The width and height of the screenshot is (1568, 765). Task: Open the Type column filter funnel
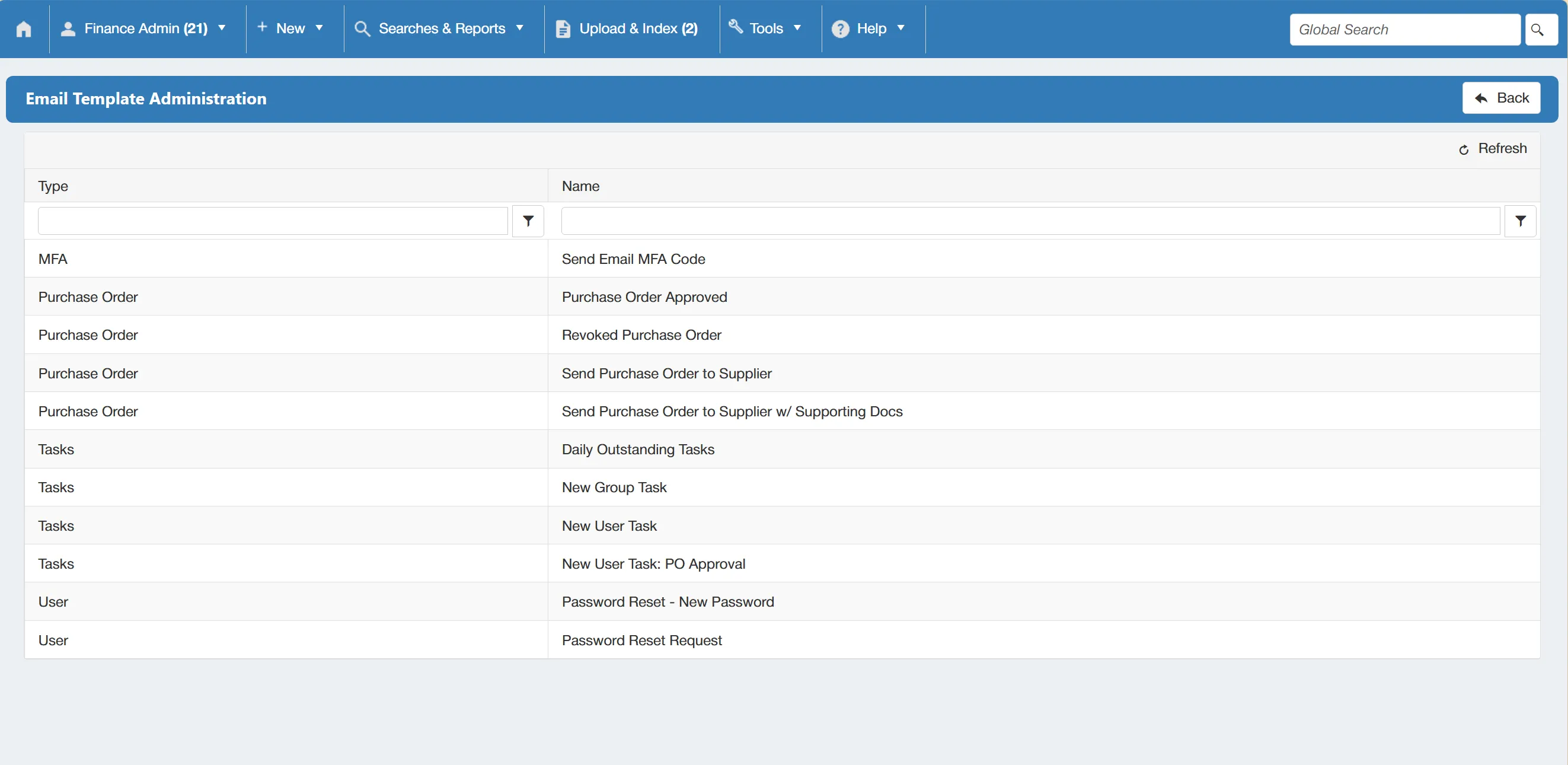[528, 221]
